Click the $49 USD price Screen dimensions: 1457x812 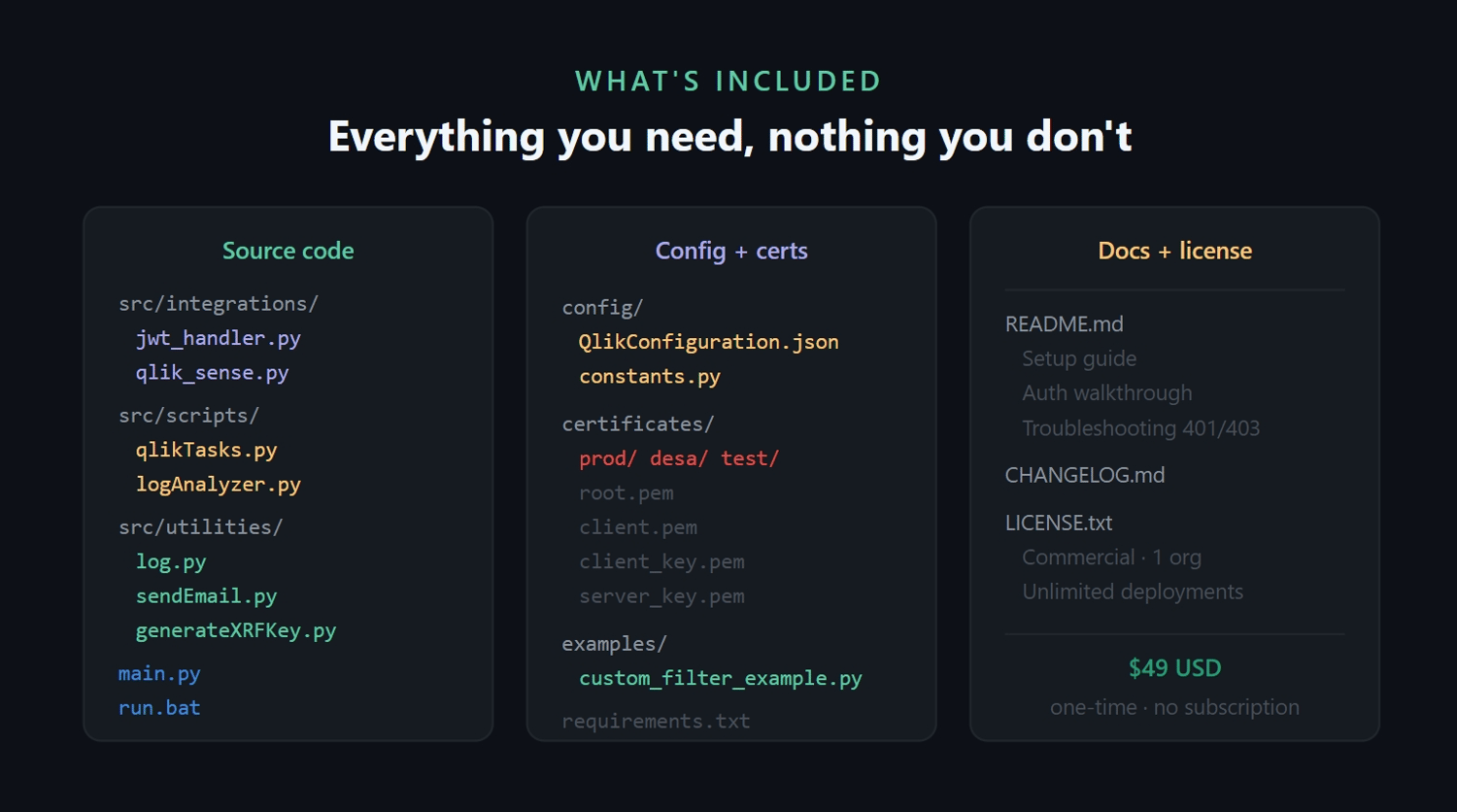1174,668
